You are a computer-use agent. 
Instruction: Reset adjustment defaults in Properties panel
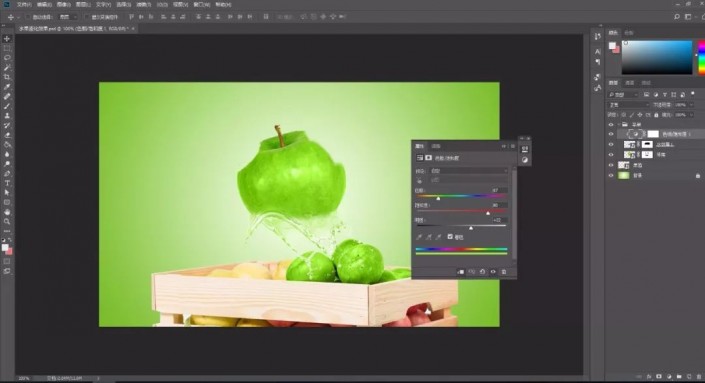482,272
